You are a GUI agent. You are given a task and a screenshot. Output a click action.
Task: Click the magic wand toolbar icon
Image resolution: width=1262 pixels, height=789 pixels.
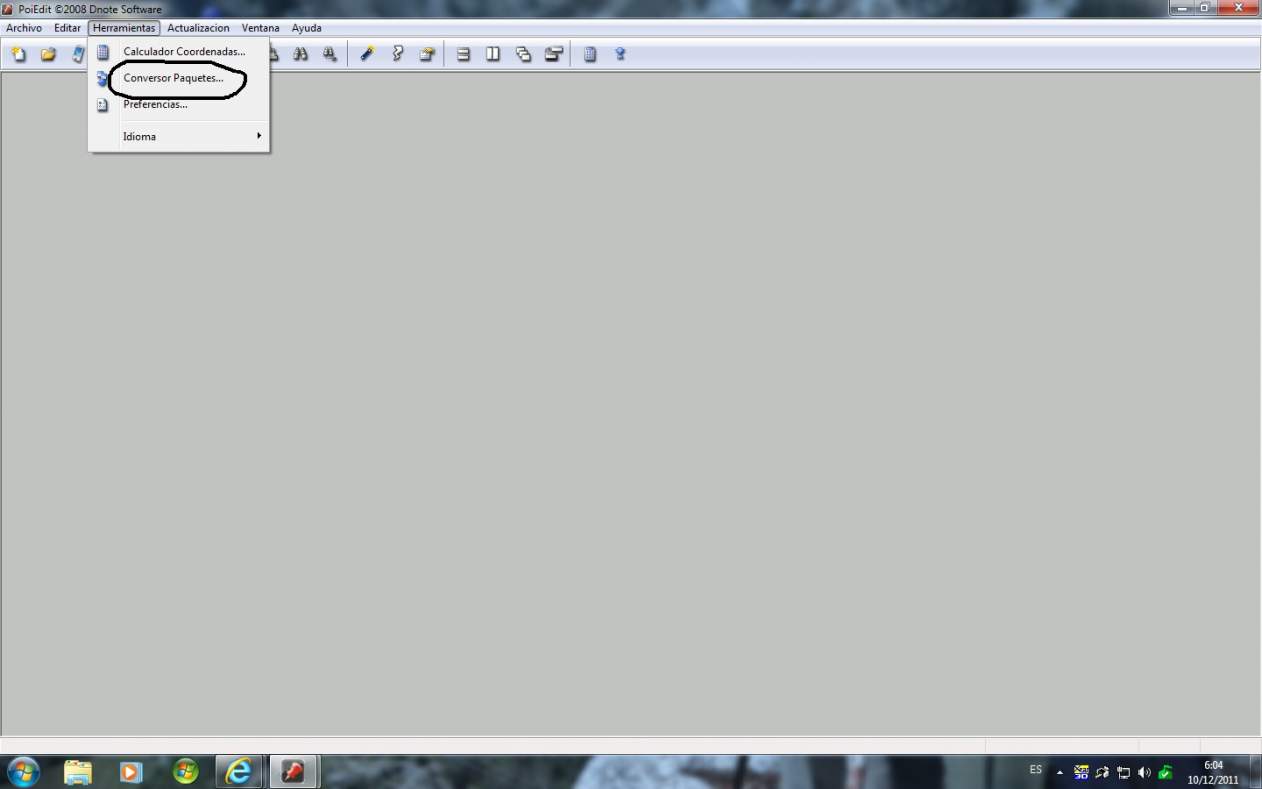pyautogui.click(x=367, y=54)
